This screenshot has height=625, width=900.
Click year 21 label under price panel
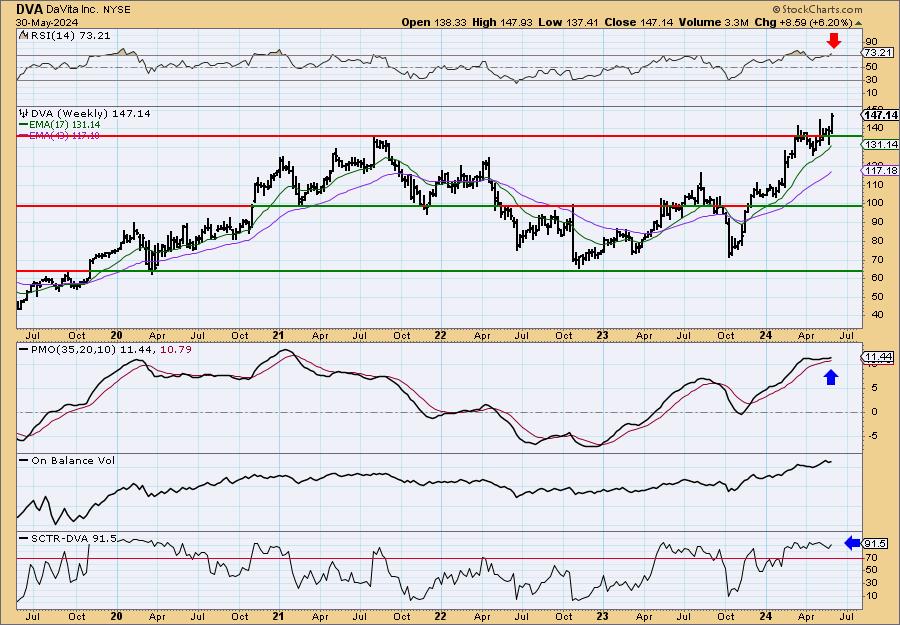(278, 335)
